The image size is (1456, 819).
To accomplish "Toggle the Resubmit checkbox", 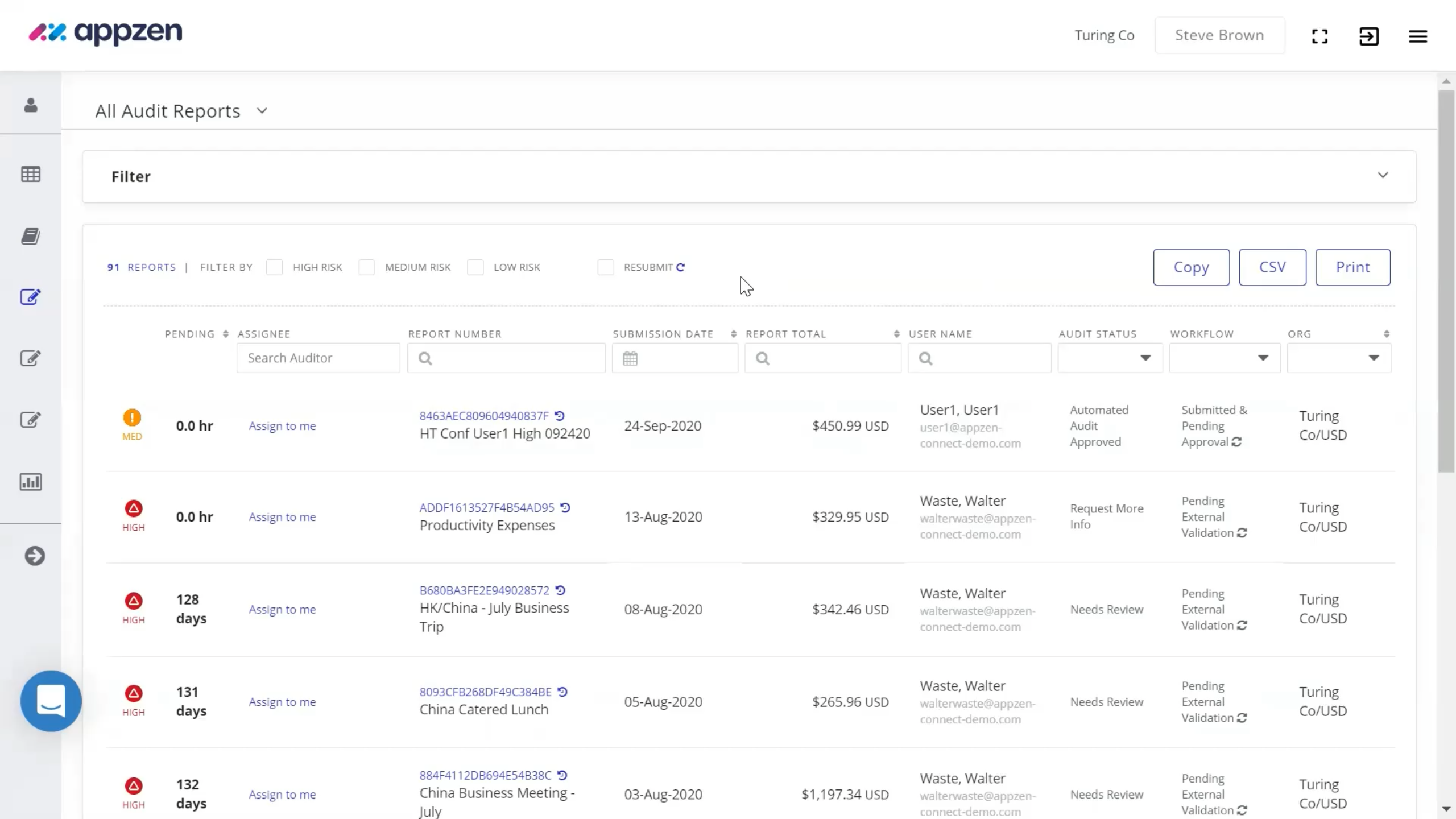I will tap(606, 267).
